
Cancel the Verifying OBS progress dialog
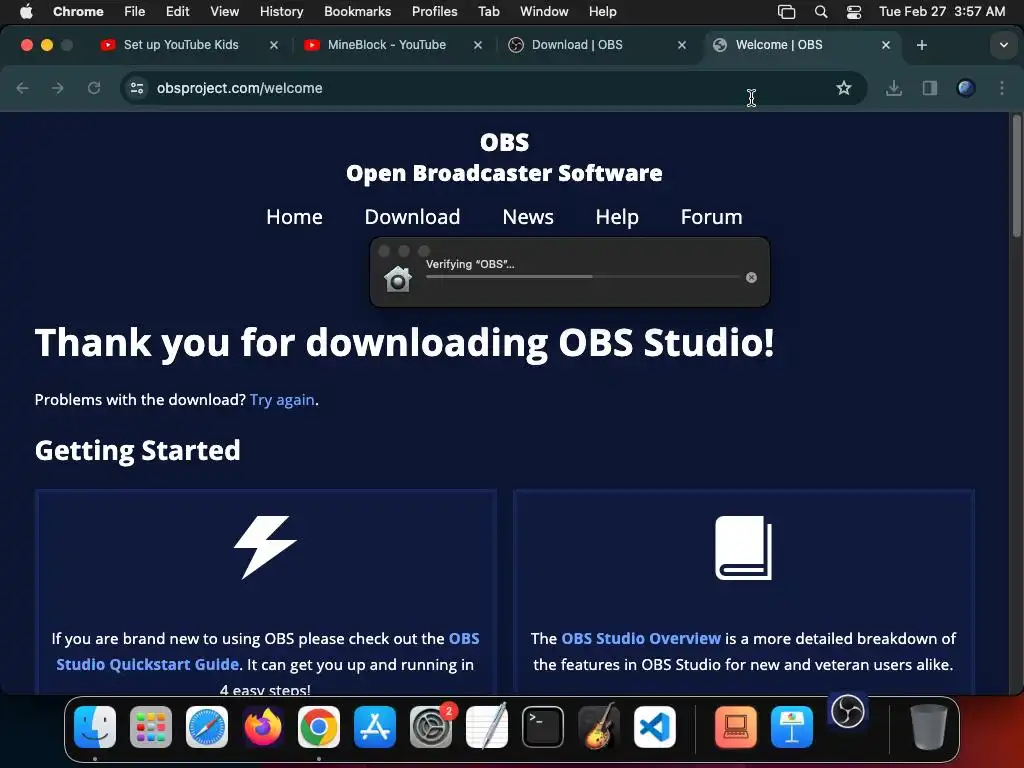(751, 278)
